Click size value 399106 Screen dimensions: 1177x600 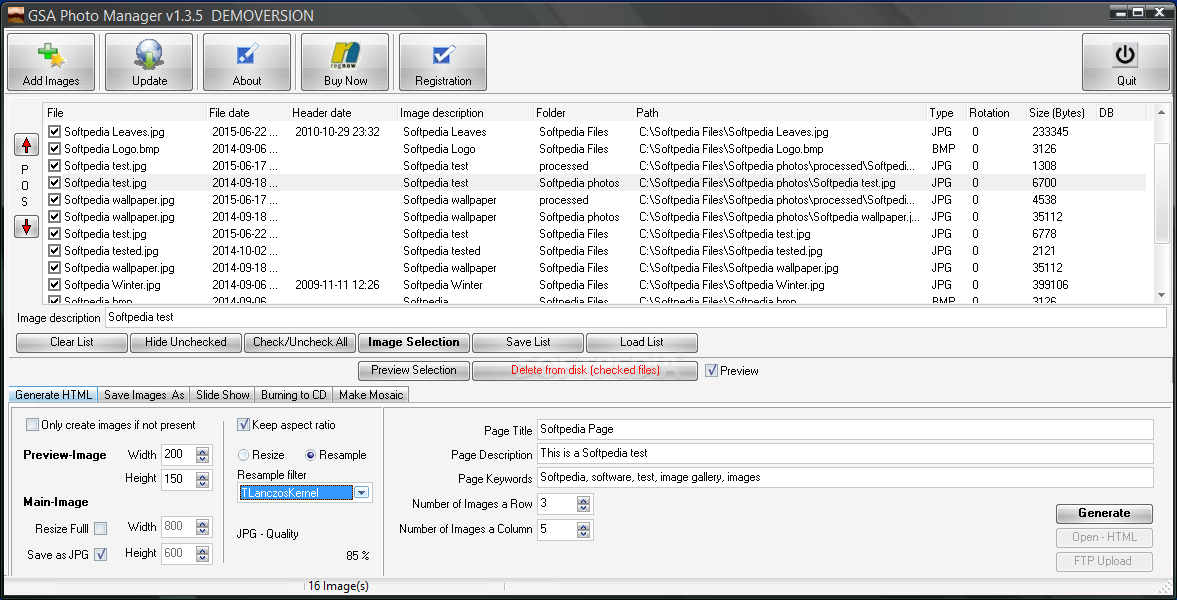[x=1050, y=285]
